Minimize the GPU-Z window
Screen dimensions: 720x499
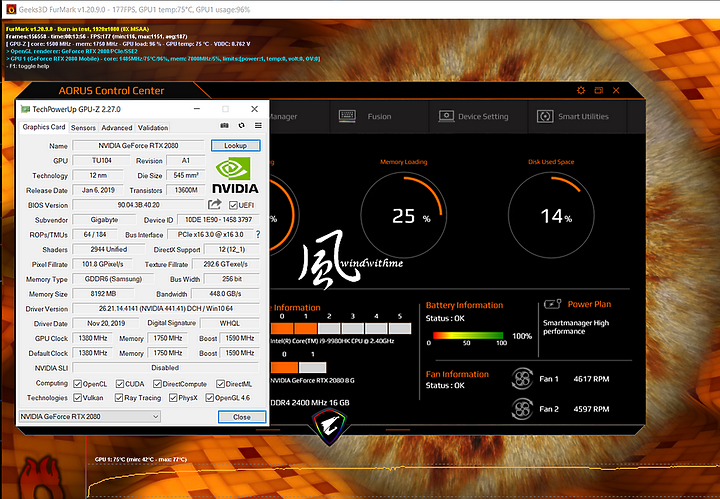[197, 109]
